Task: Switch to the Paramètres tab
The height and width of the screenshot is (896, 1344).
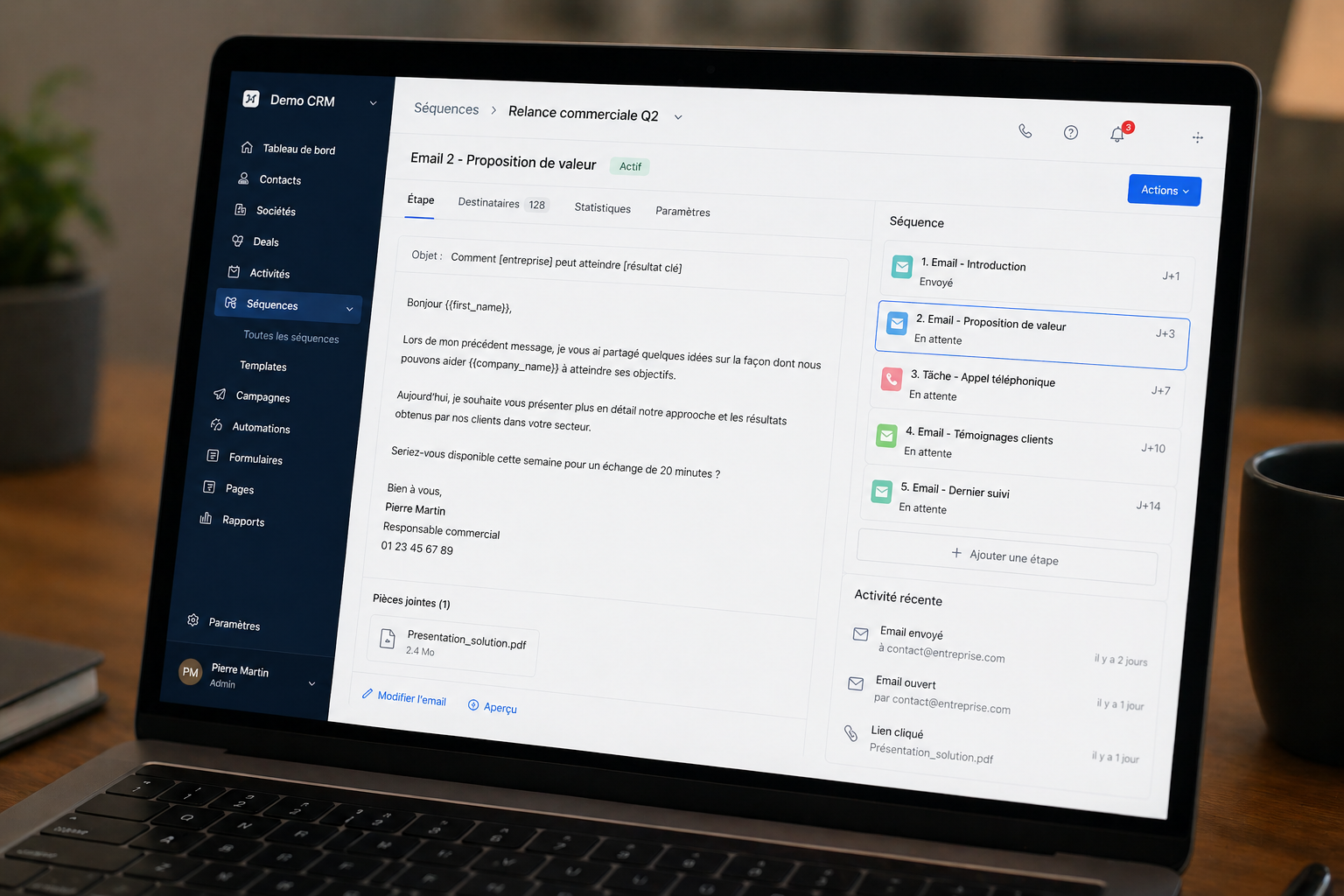Action: pos(683,211)
